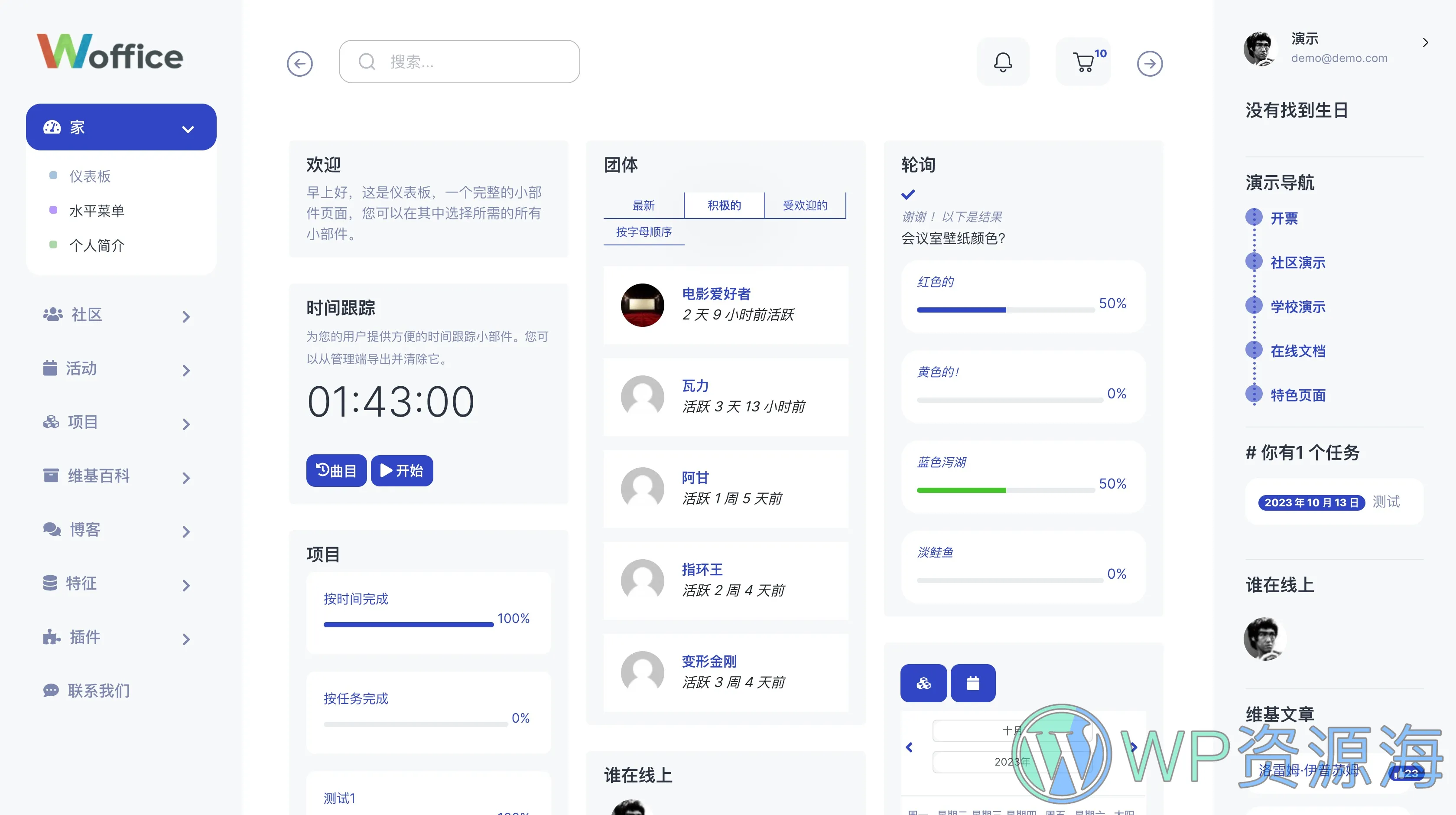Expand the 博客 menu chevron

pos(186,531)
